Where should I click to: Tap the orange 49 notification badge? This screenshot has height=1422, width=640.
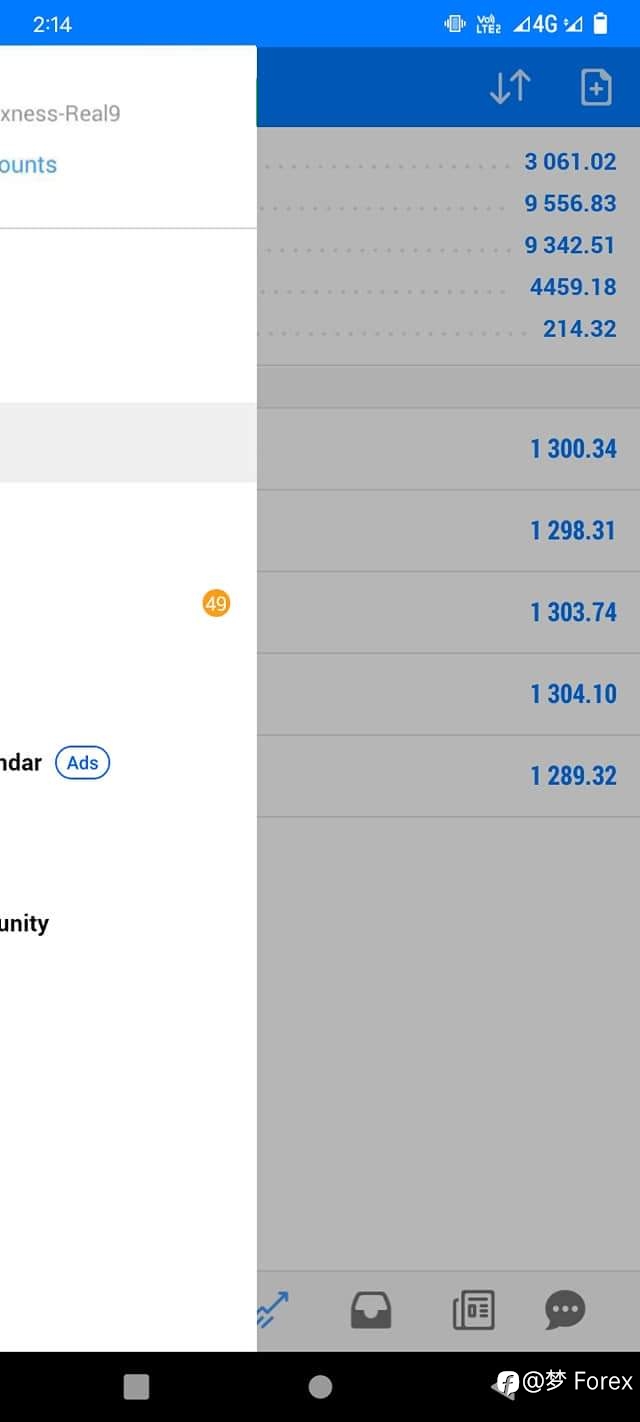(x=216, y=603)
